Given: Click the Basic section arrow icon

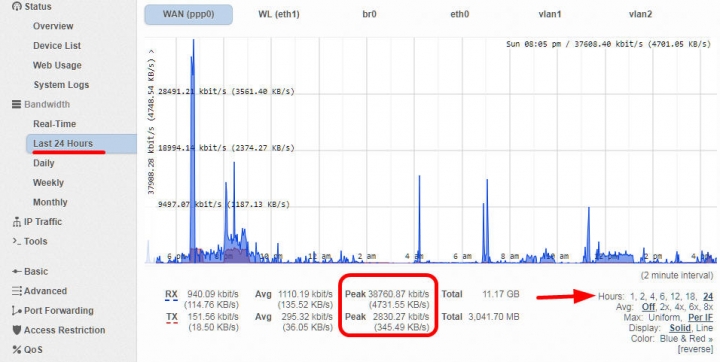Looking at the screenshot, I should pos(17,272).
